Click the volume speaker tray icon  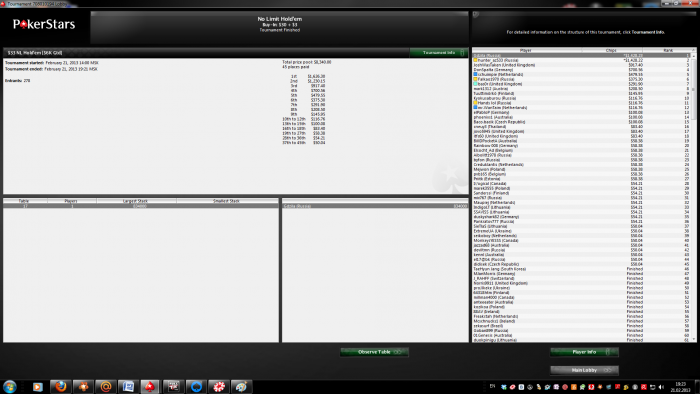(661, 387)
